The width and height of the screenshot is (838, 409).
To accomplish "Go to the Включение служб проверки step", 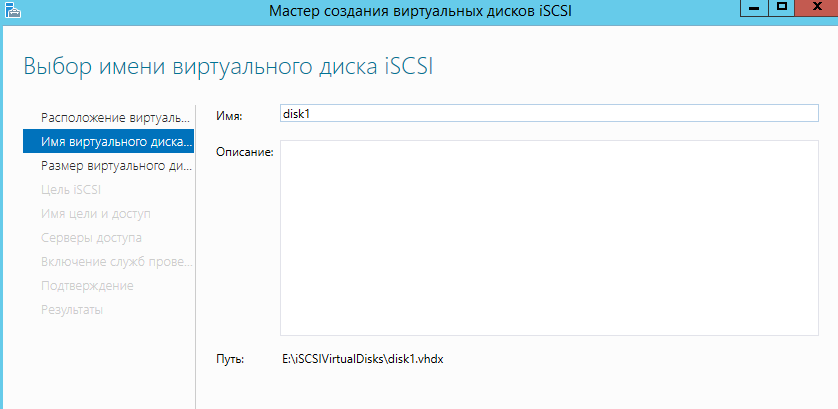I will pos(114,262).
